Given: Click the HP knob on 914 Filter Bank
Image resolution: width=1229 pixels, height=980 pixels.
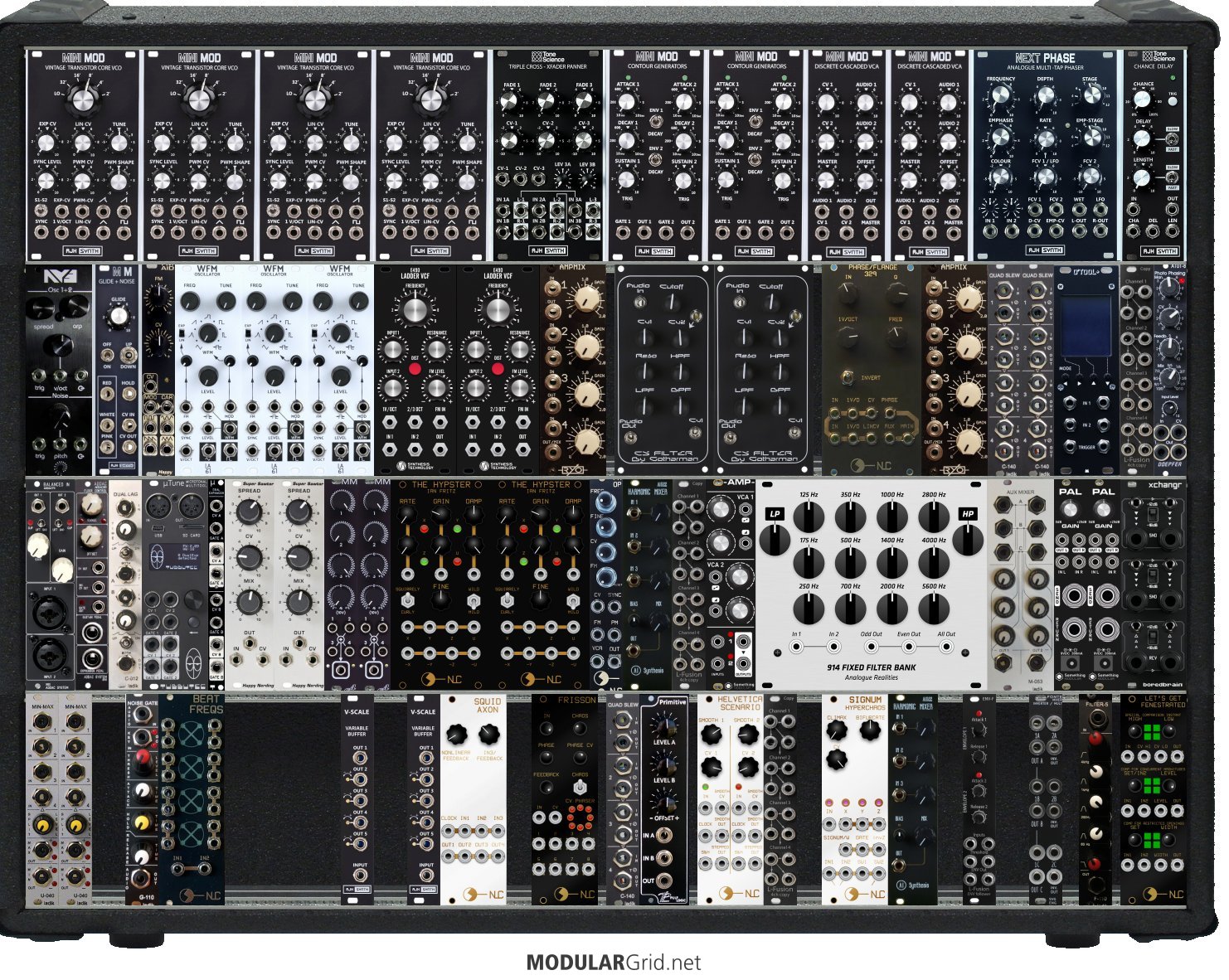Looking at the screenshot, I should click(967, 539).
